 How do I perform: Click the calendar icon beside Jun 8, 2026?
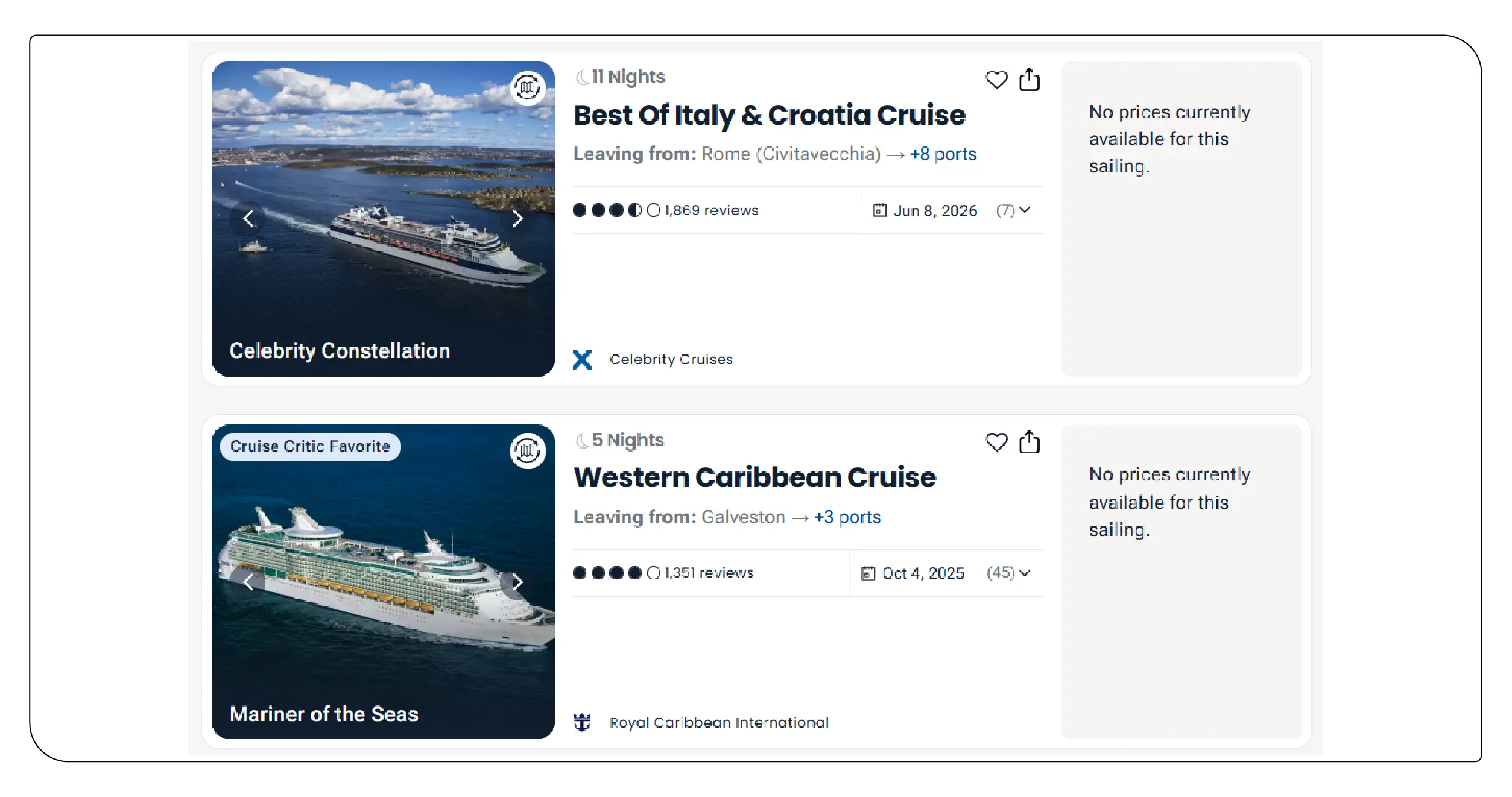click(x=879, y=210)
